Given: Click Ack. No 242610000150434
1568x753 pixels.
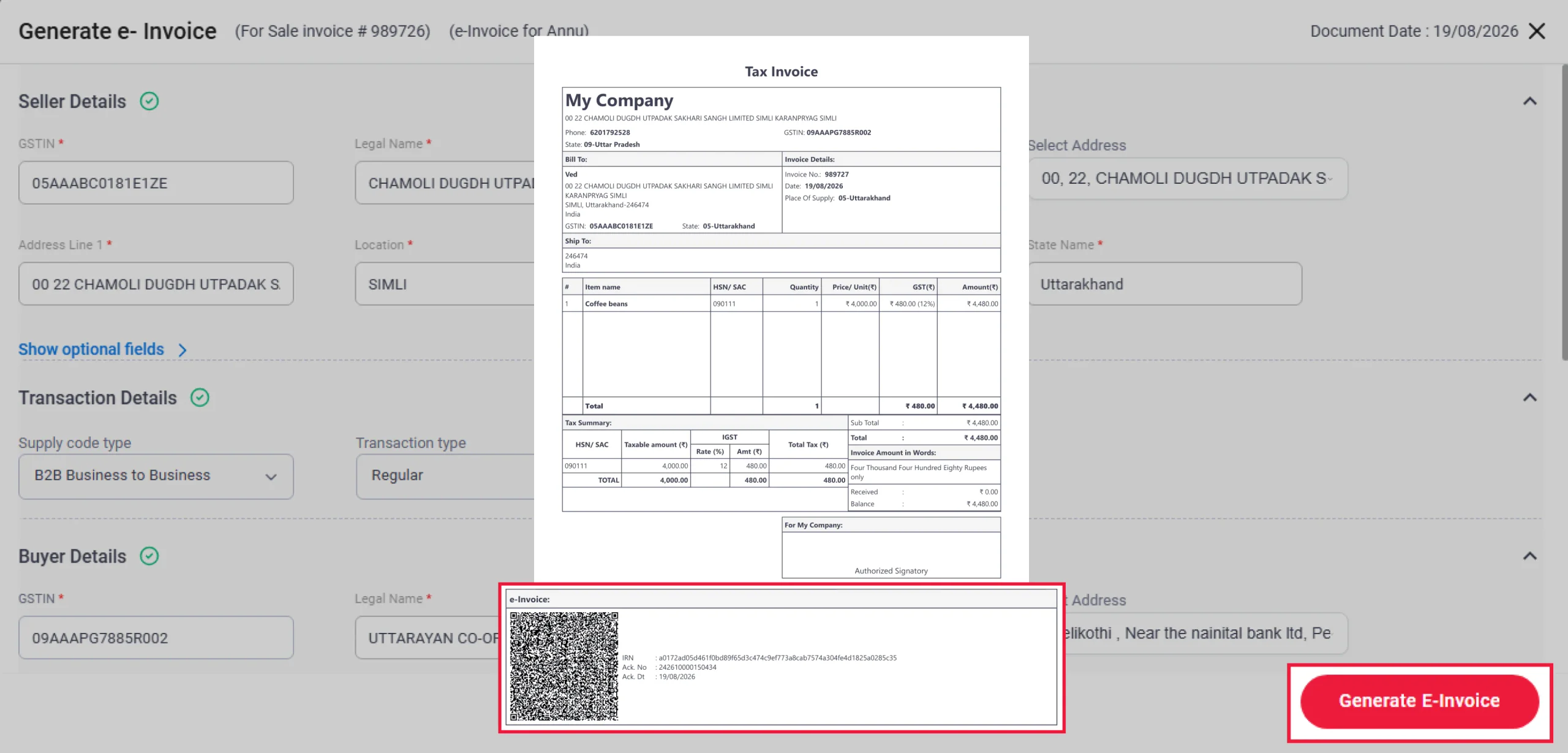Looking at the screenshot, I should pos(687,667).
